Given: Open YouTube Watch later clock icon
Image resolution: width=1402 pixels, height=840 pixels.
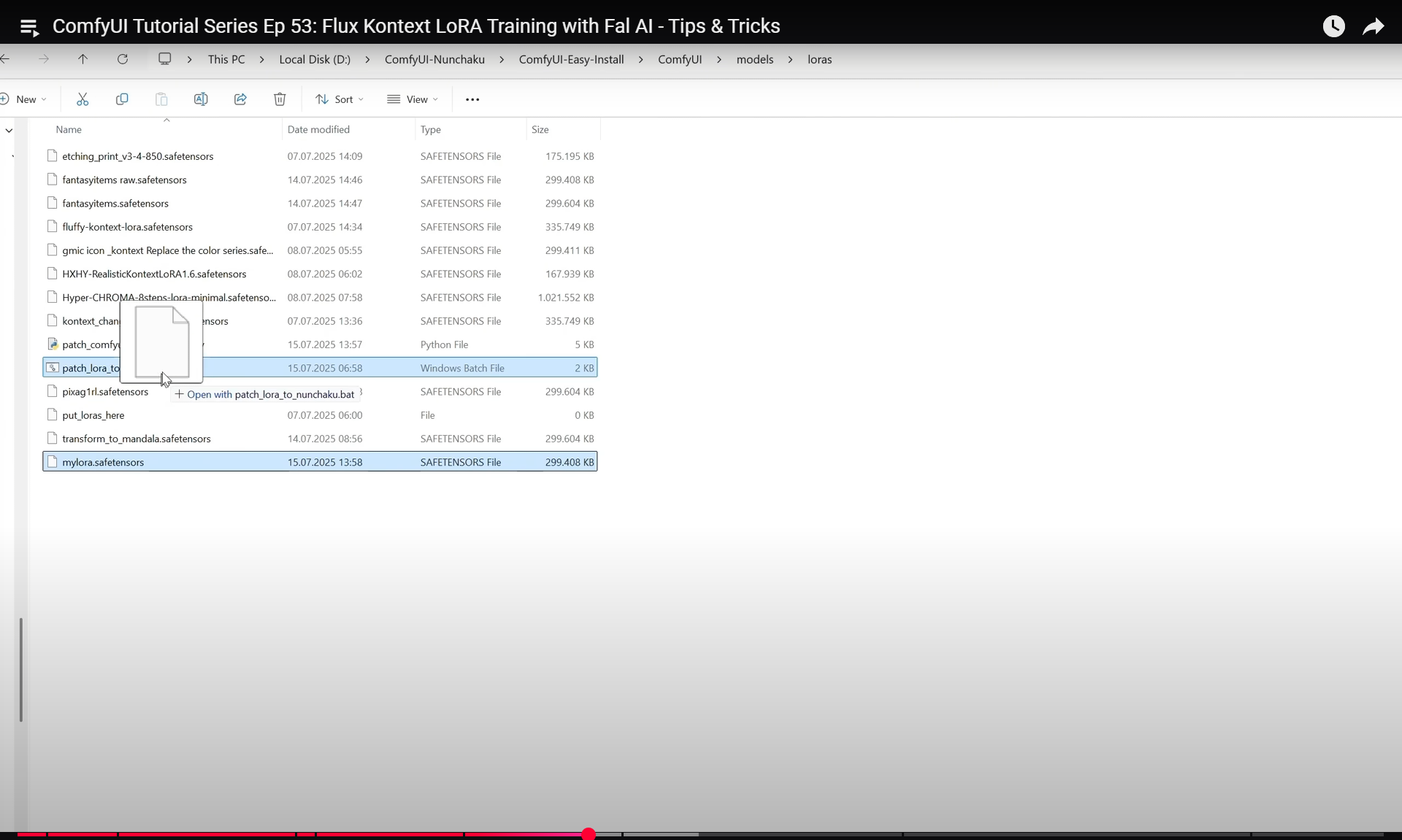Looking at the screenshot, I should coord(1333,26).
